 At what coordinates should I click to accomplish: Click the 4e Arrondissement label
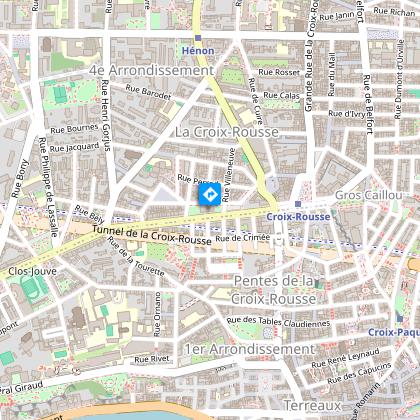pyautogui.click(x=151, y=70)
